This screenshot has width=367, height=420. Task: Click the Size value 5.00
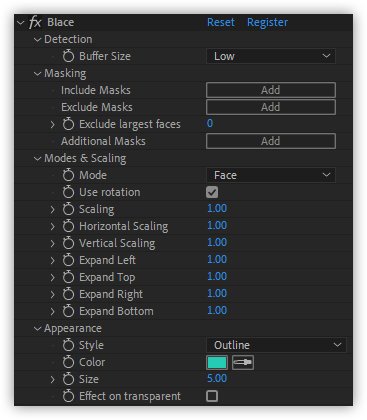coord(217,378)
